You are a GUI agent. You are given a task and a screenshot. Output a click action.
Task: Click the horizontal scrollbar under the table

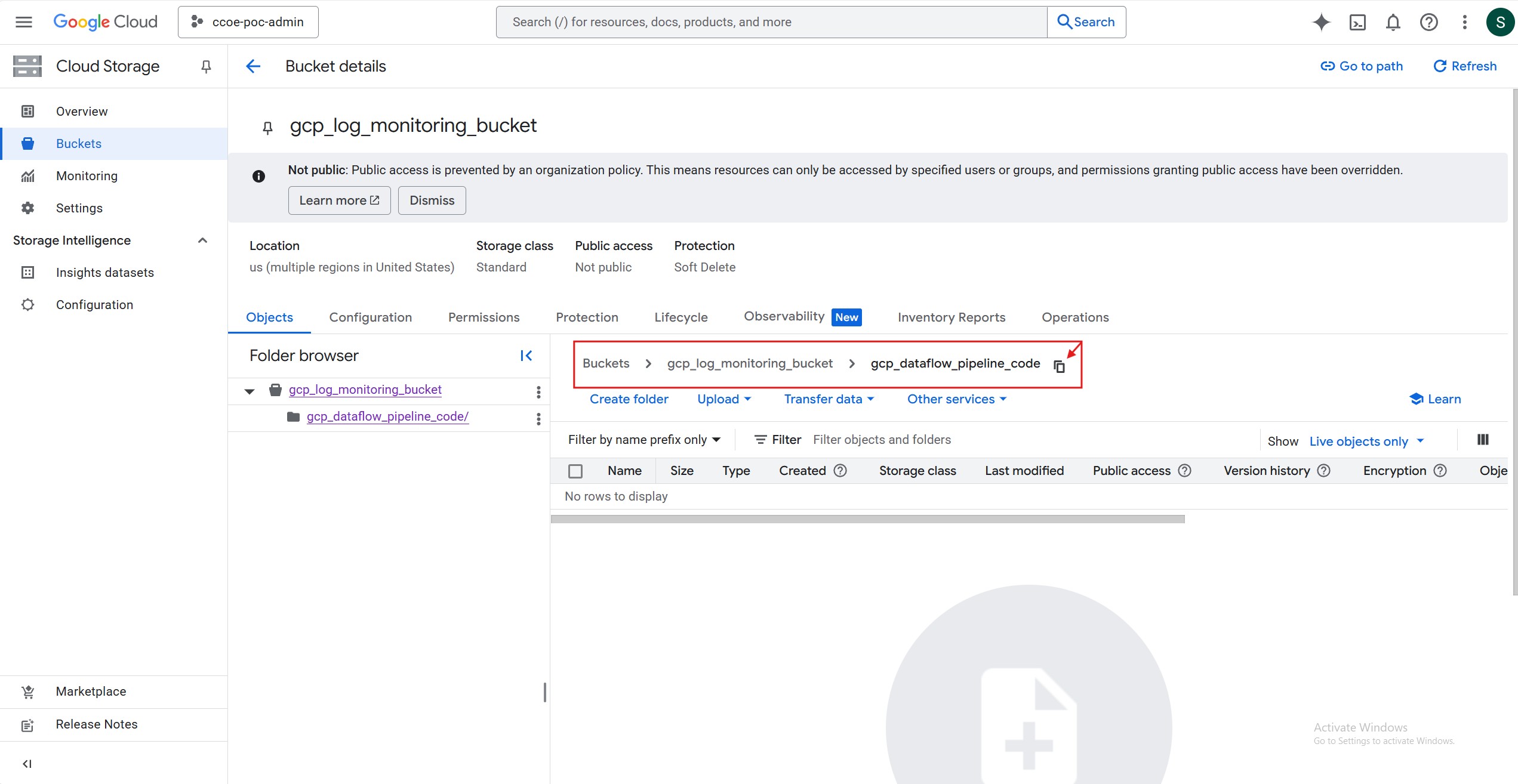click(x=867, y=519)
